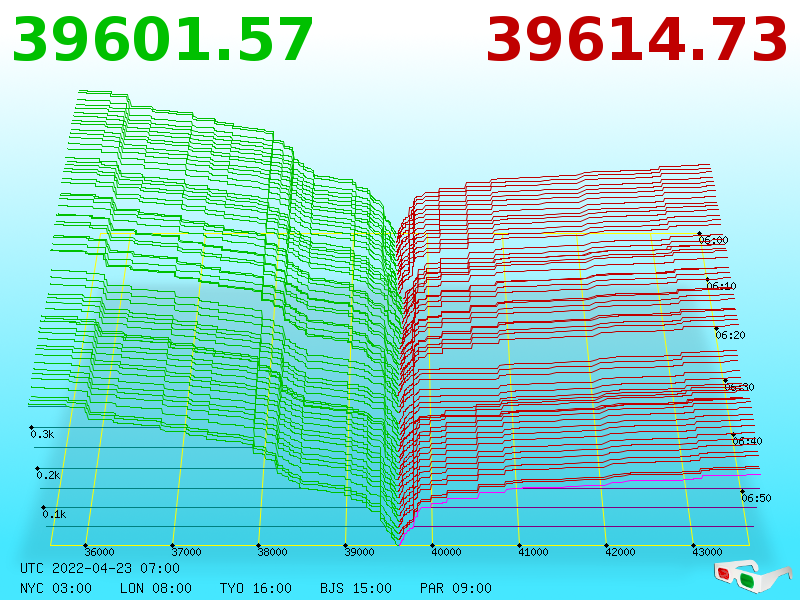
Task: Click the 0.1k depth axis label
Action: pos(54,514)
